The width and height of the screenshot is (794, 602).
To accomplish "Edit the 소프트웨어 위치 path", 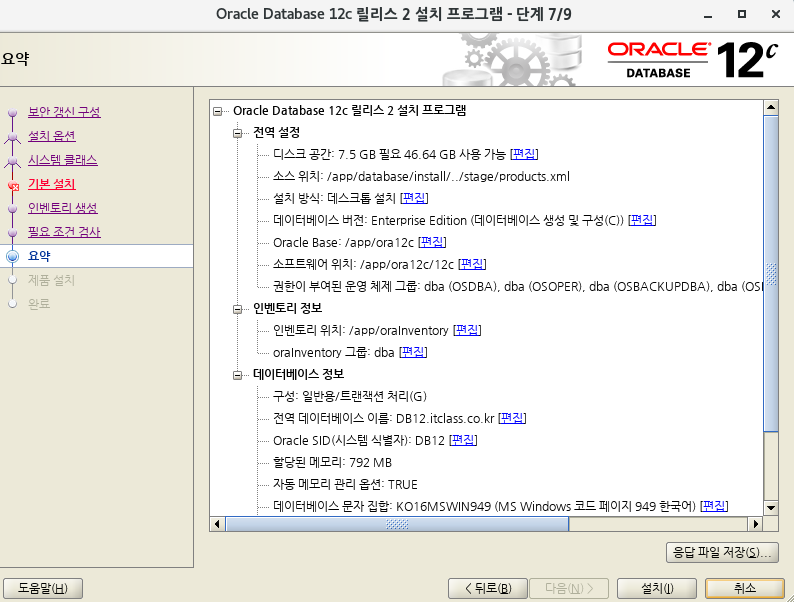I will [472, 264].
